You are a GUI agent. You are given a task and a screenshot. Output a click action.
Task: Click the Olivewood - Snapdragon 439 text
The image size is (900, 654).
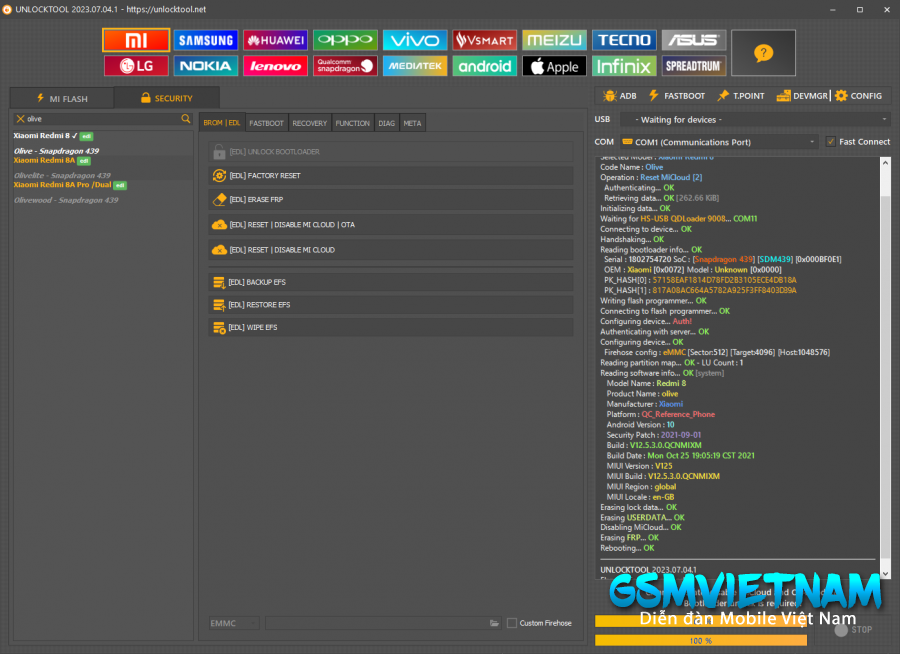66,200
